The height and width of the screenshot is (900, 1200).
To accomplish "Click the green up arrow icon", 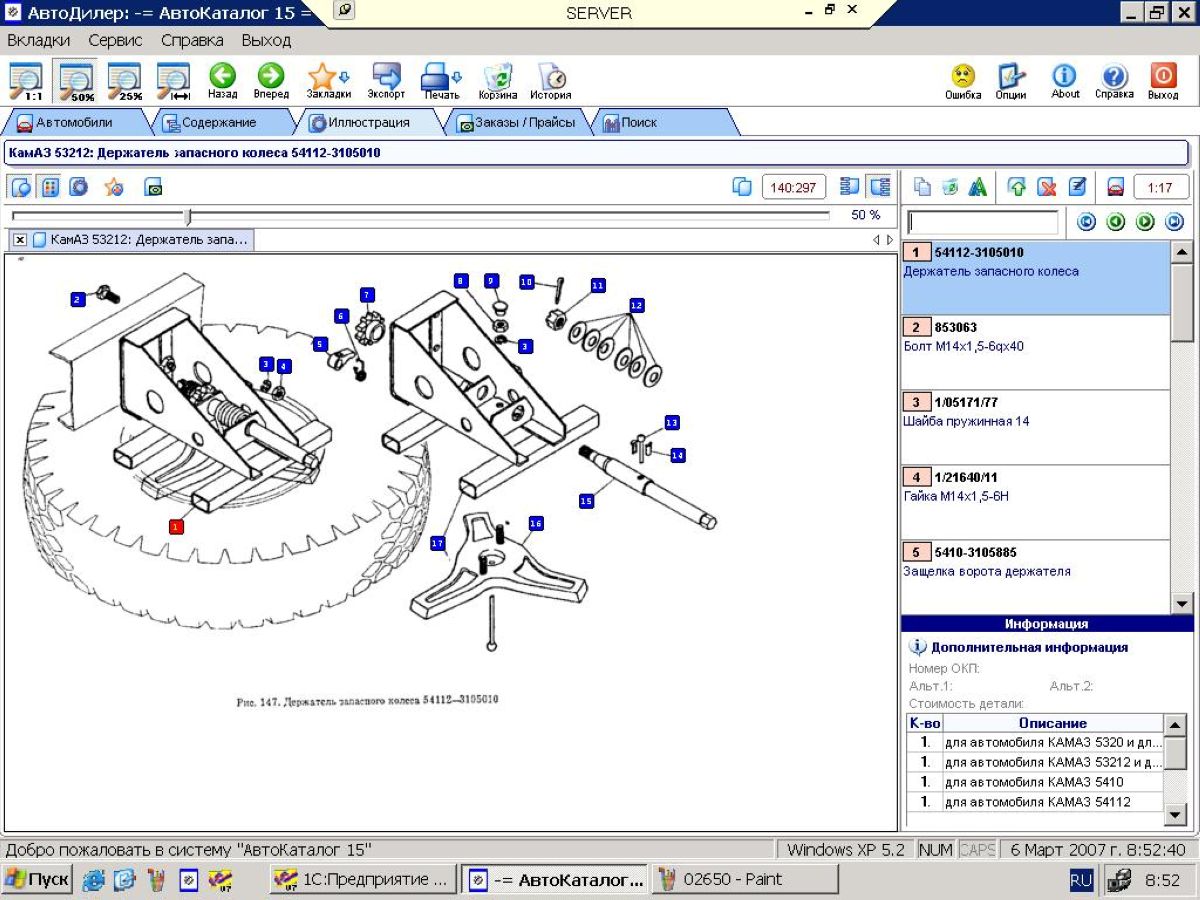I will (1017, 187).
